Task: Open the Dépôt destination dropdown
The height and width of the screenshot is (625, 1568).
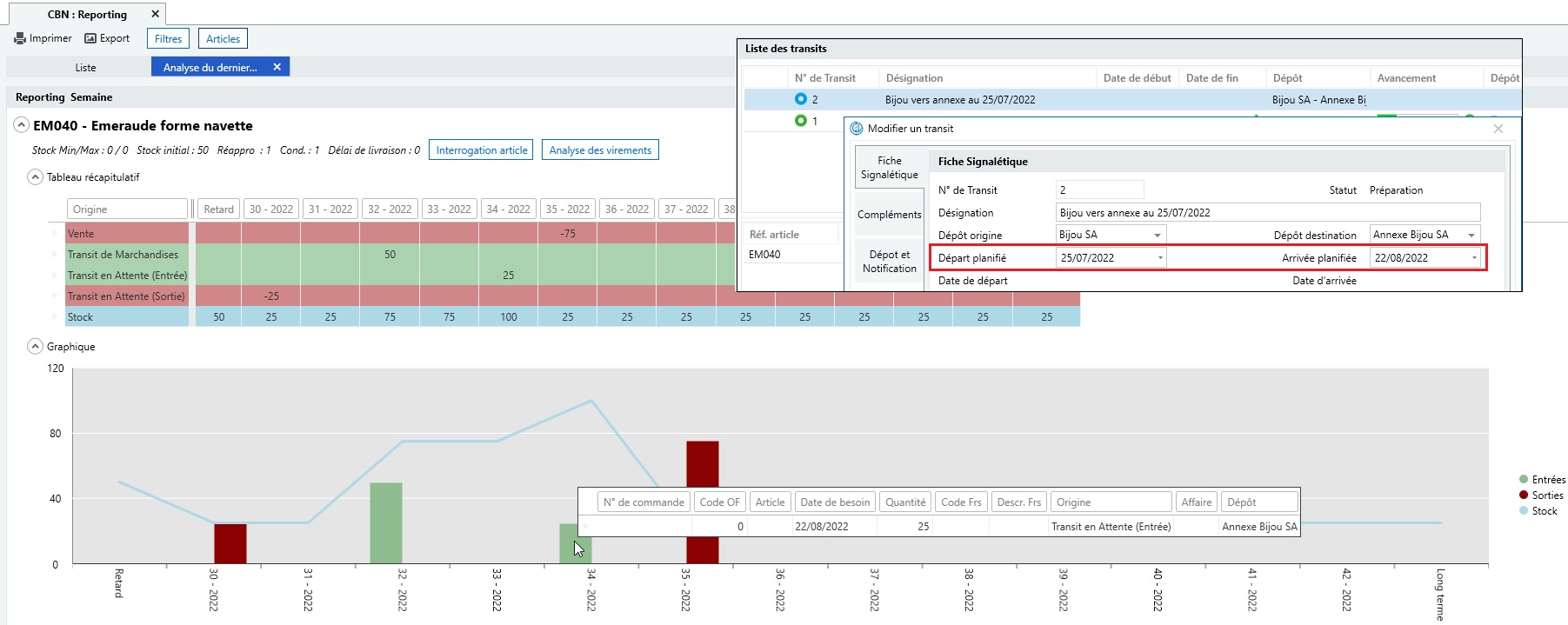Action: 1471,236
